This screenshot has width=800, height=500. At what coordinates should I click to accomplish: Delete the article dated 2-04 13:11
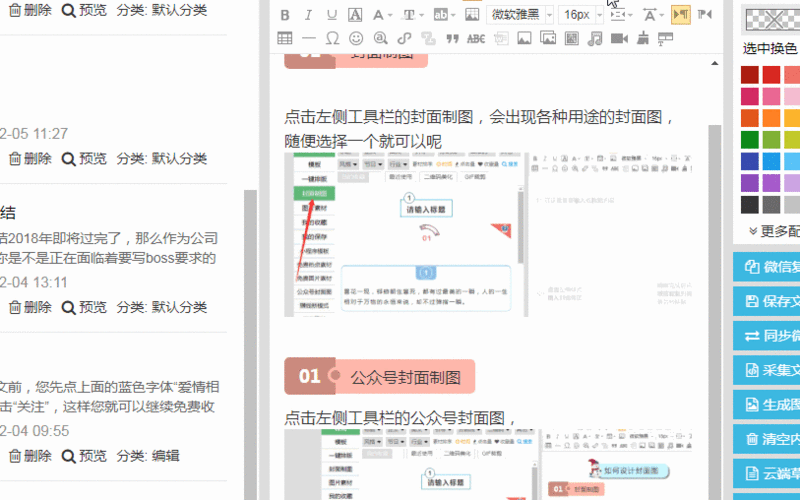point(30,307)
